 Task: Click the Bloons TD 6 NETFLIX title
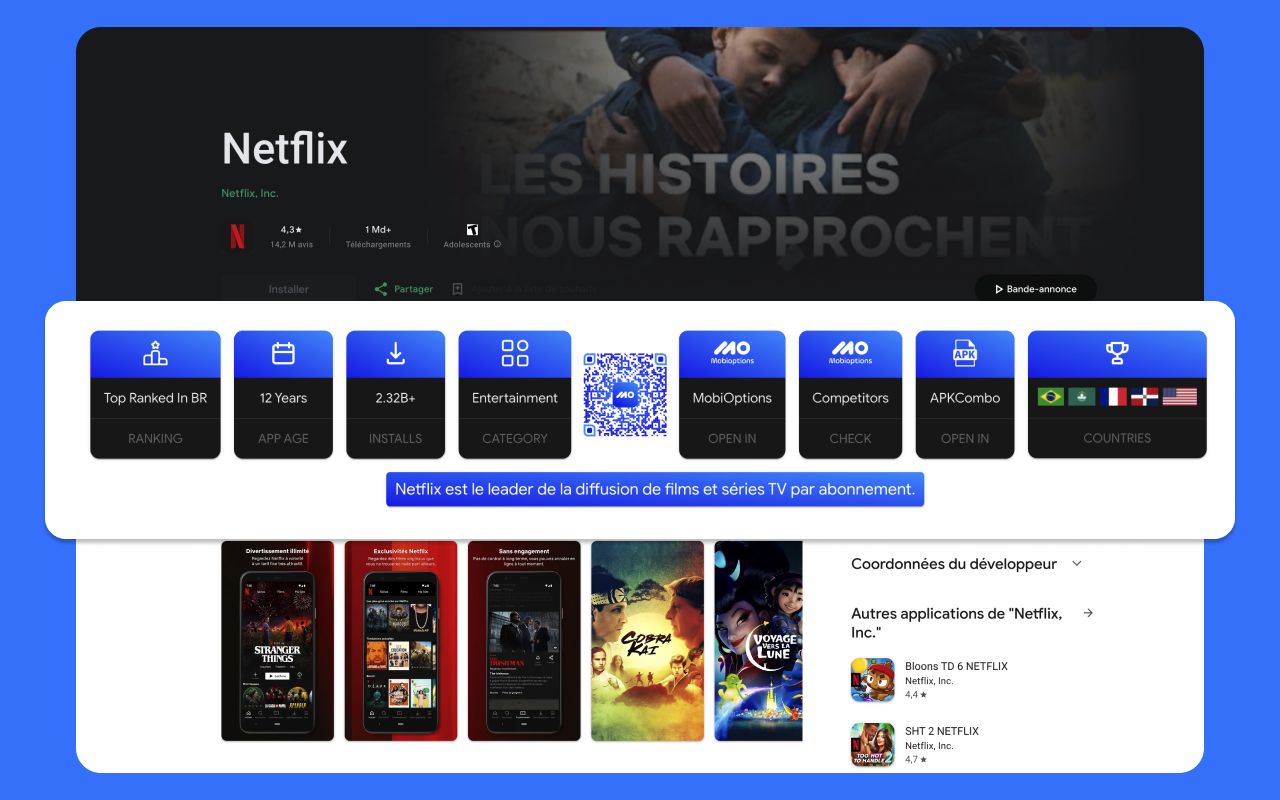[x=956, y=666]
